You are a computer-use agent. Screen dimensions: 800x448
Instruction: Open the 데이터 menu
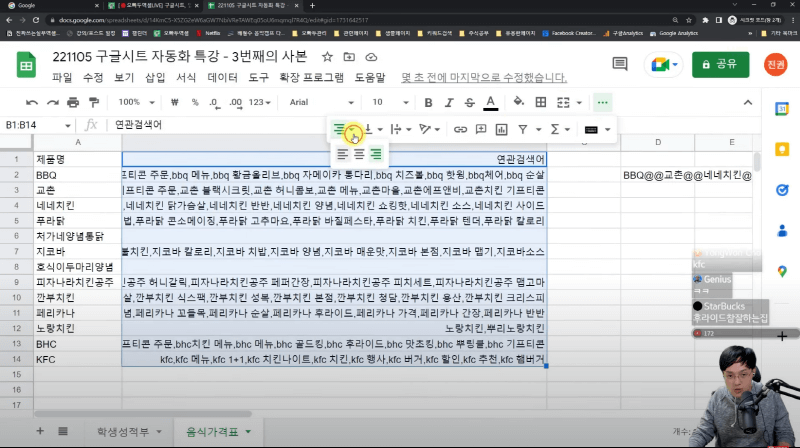(x=222, y=78)
